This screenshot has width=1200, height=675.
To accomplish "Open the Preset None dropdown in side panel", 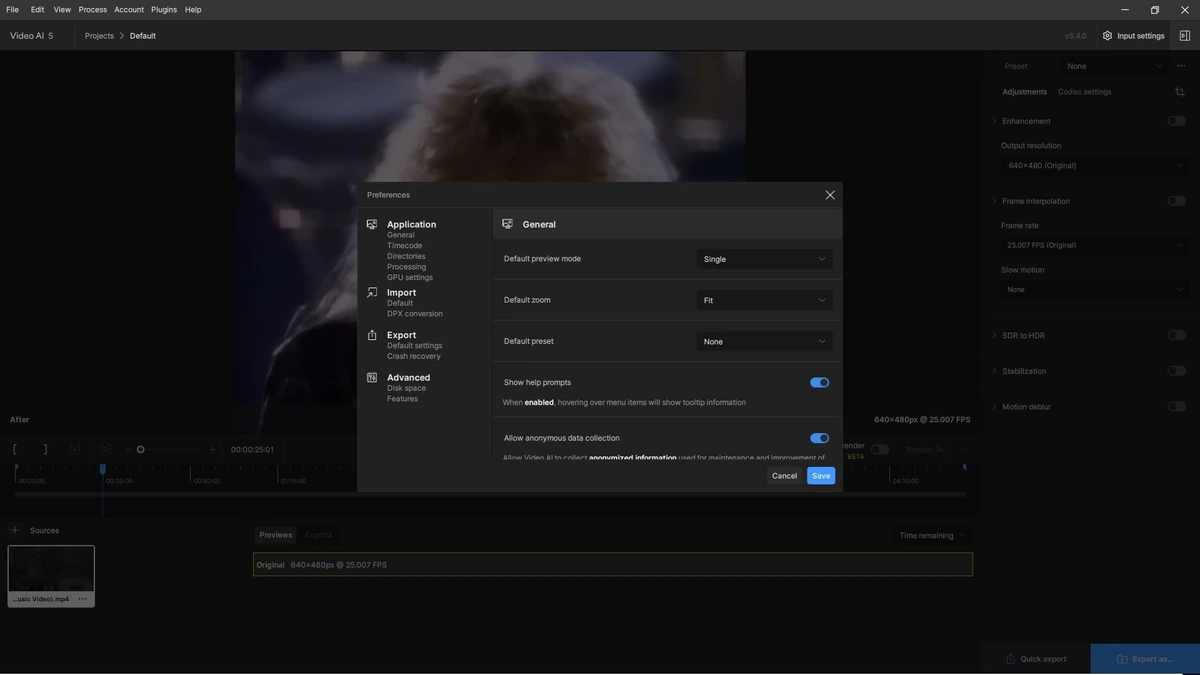I will tap(1114, 66).
